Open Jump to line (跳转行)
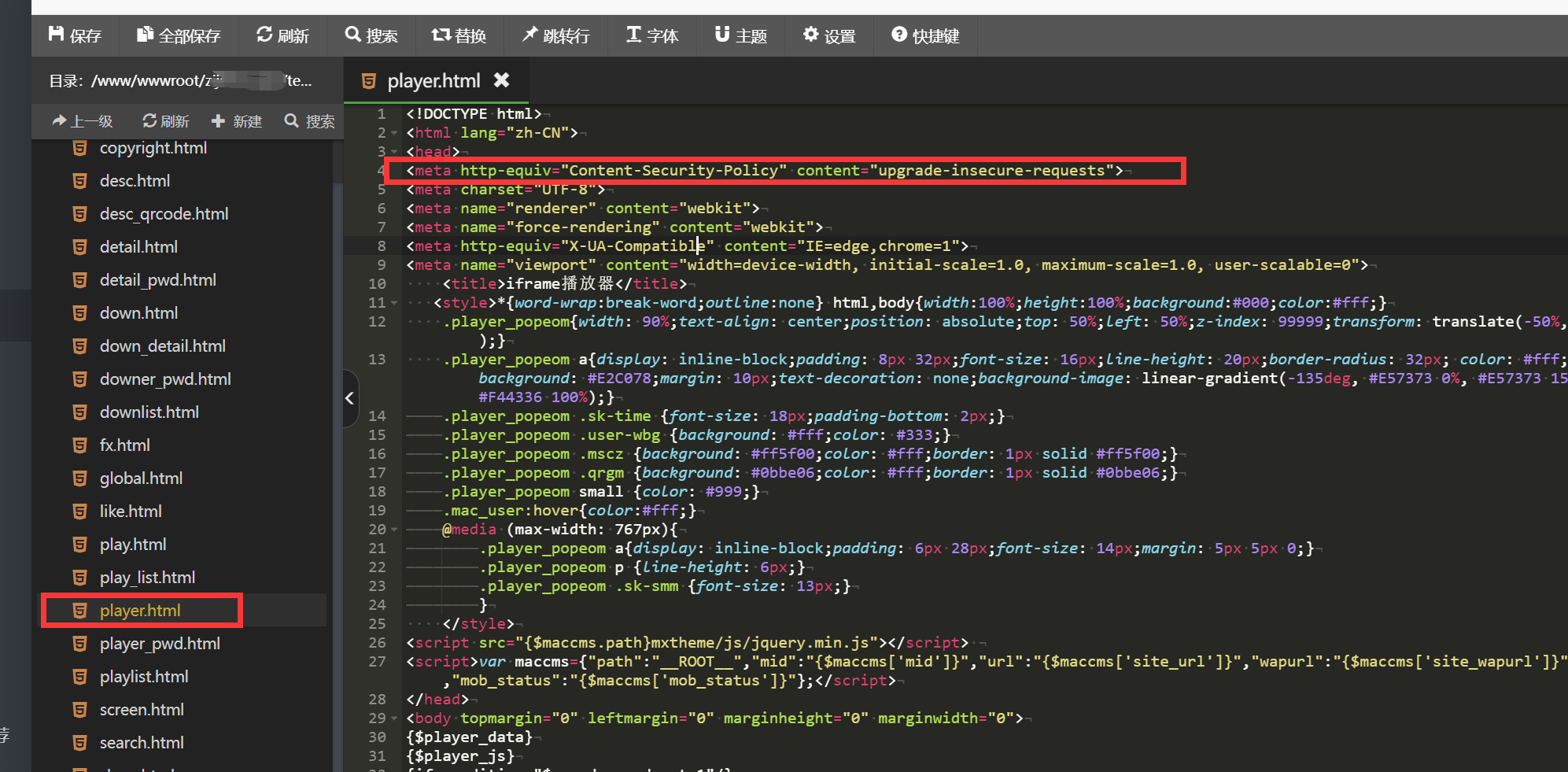 [x=555, y=35]
